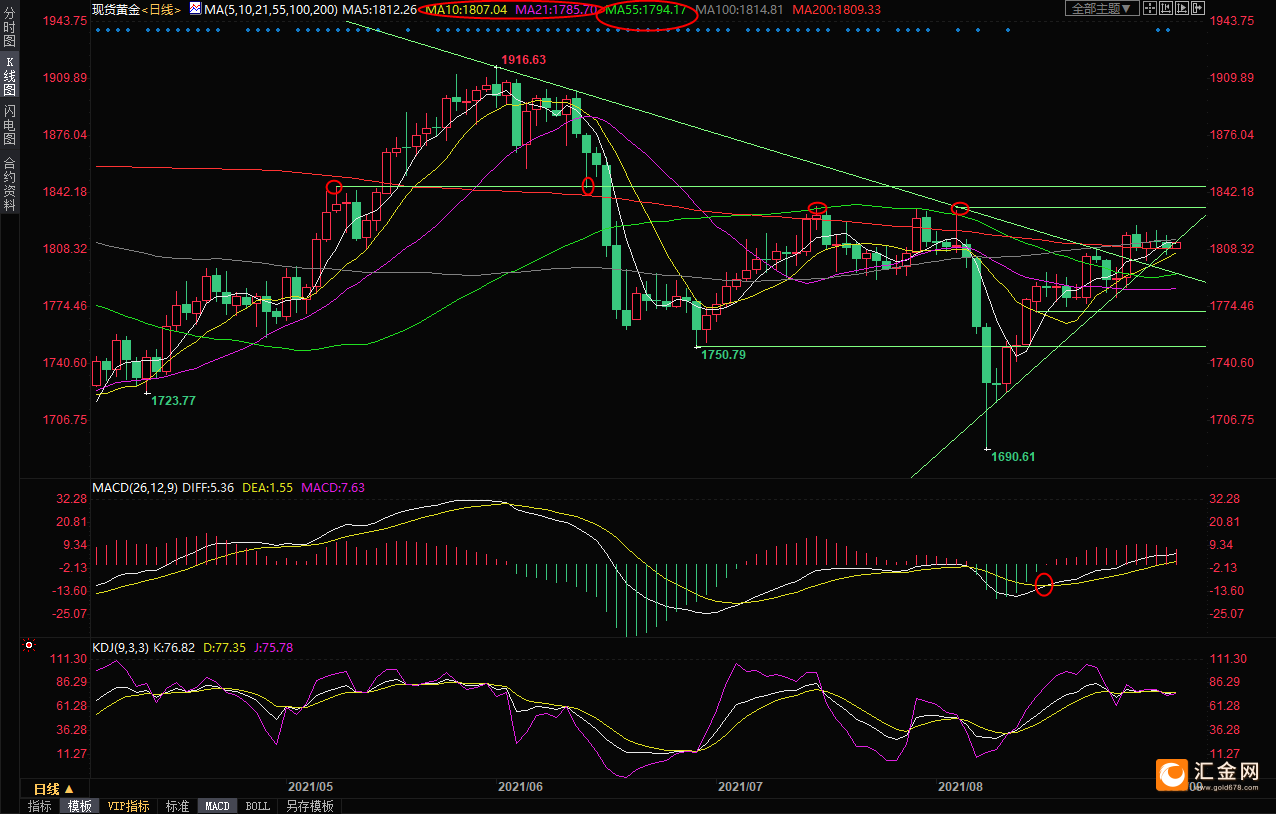Click the 2021/07 date marker on time axis
The height and width of the screenshot is (814, 1276).
pyautogui.click(x=740, y=787)
